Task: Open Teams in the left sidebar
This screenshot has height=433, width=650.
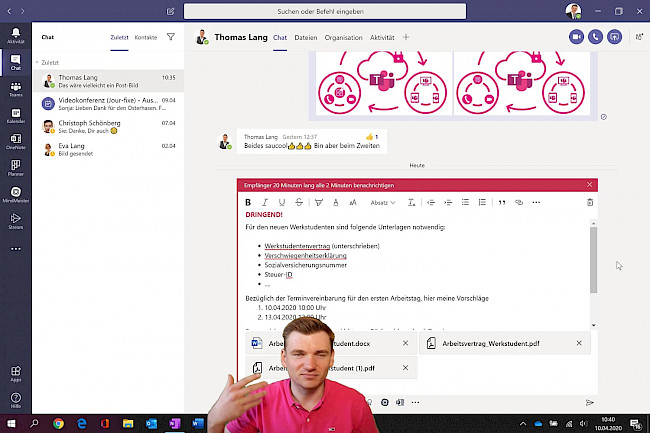Action: click(x=15, y=89)
